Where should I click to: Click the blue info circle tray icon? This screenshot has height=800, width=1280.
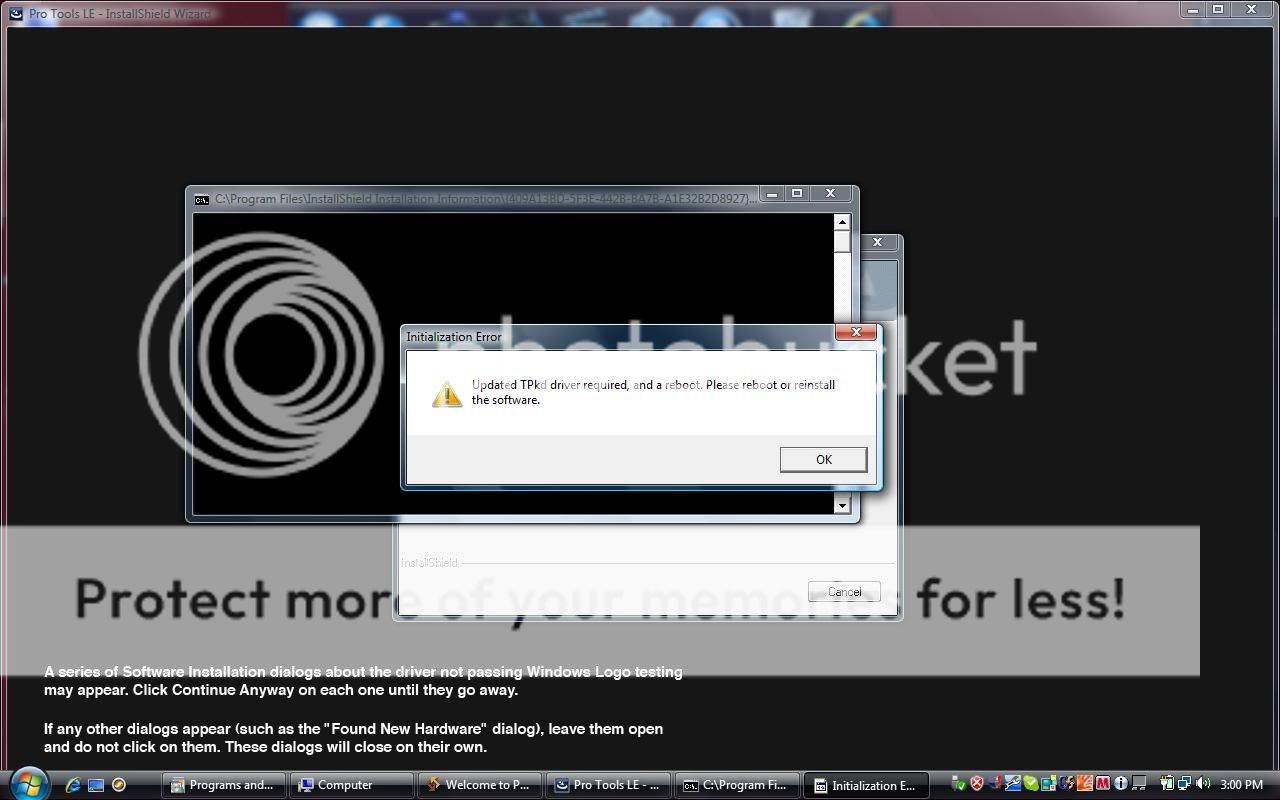tap(1121, 784)
